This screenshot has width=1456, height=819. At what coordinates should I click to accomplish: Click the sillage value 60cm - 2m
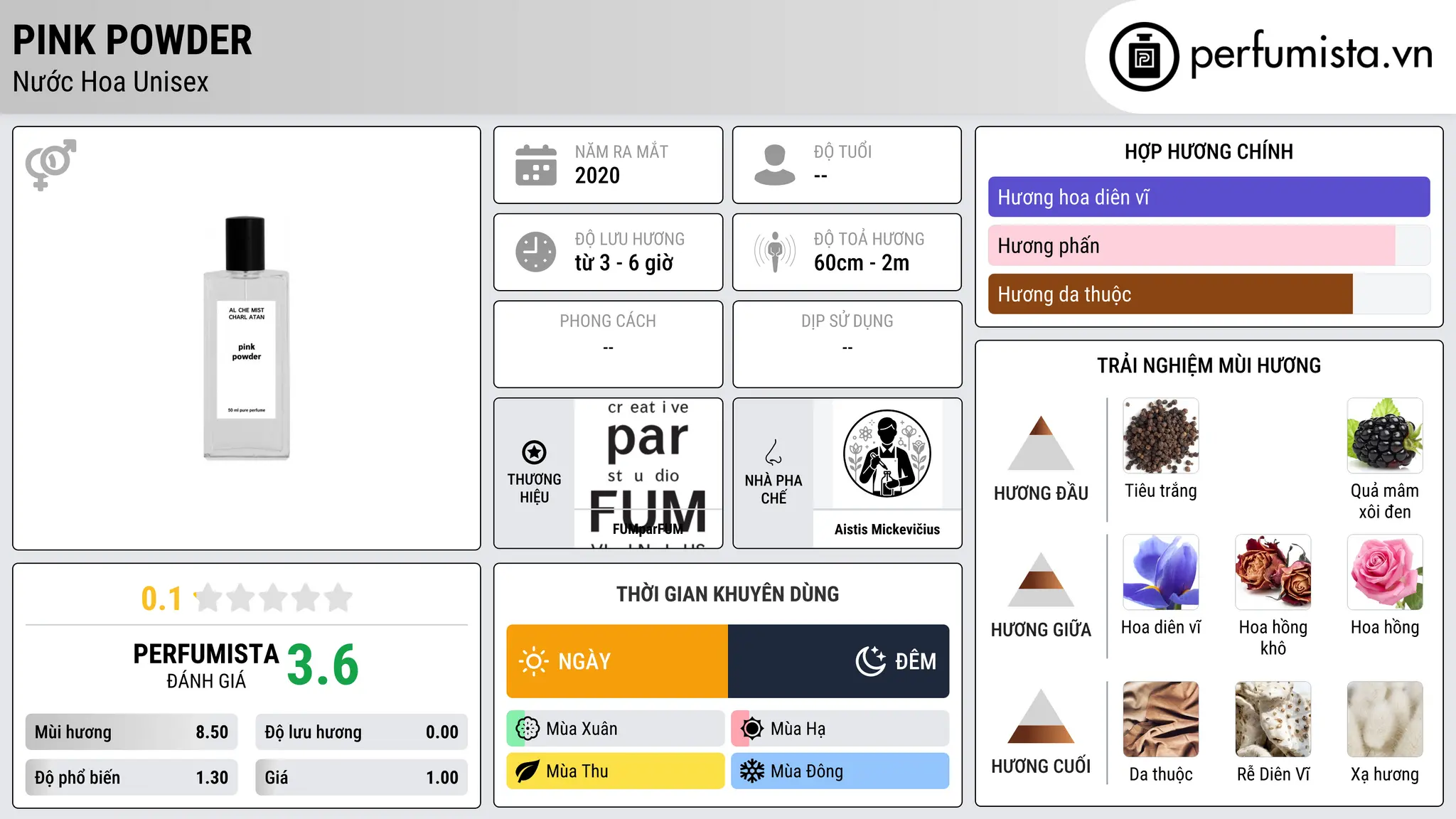(x=862, y=263)
